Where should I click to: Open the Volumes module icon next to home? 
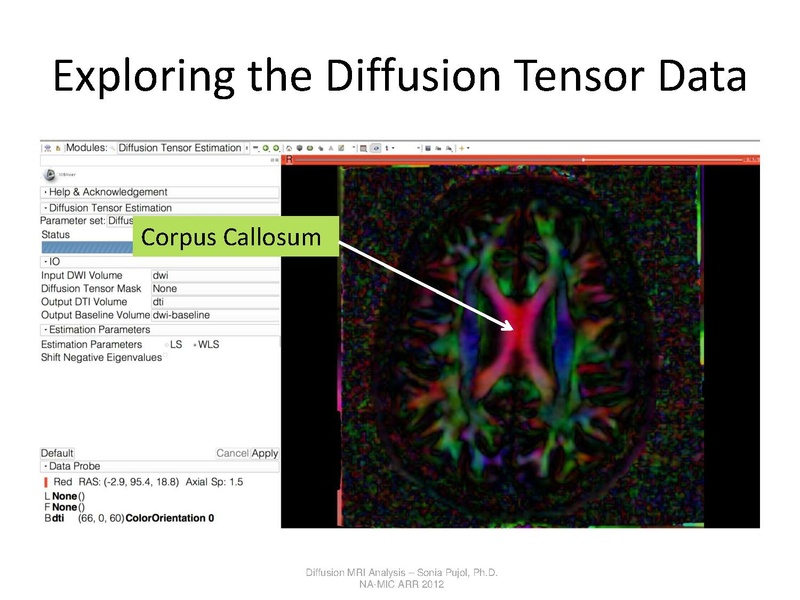(299, 148)
